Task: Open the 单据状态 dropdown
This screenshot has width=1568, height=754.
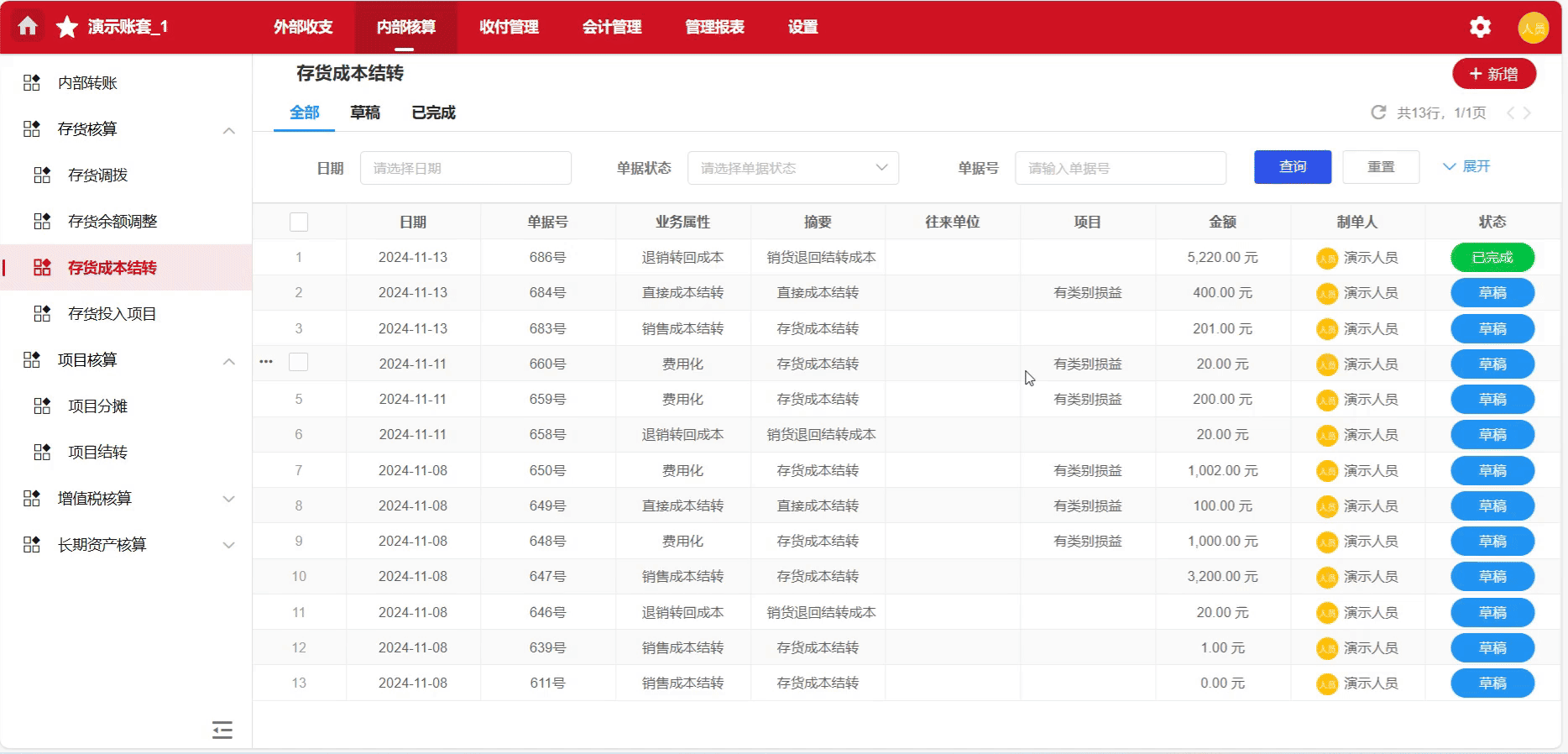Action: coord(792,168)
